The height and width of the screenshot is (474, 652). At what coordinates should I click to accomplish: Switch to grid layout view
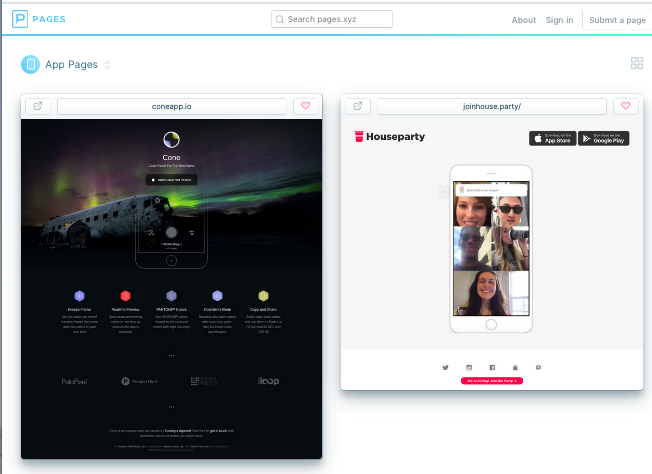(637, 63)
